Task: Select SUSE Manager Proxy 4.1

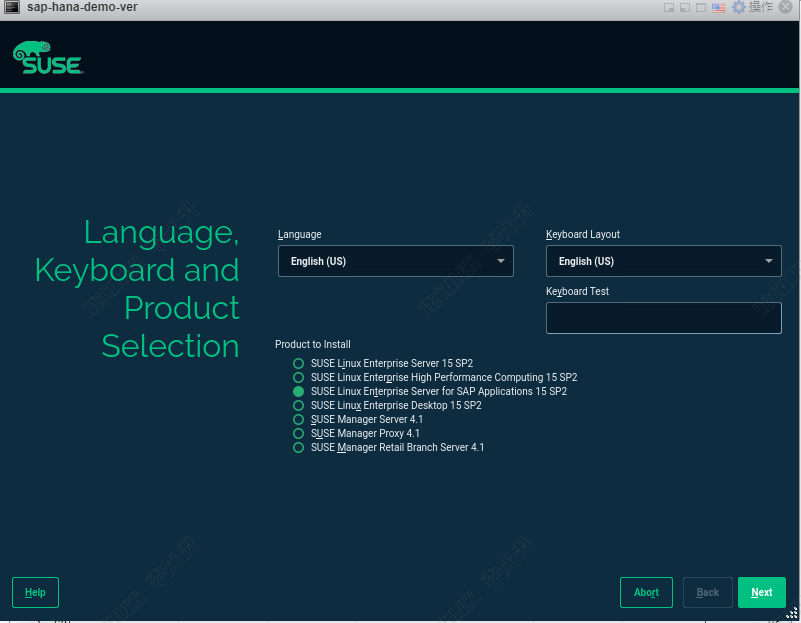Action: pyautogui.click(x=298, y=434)
